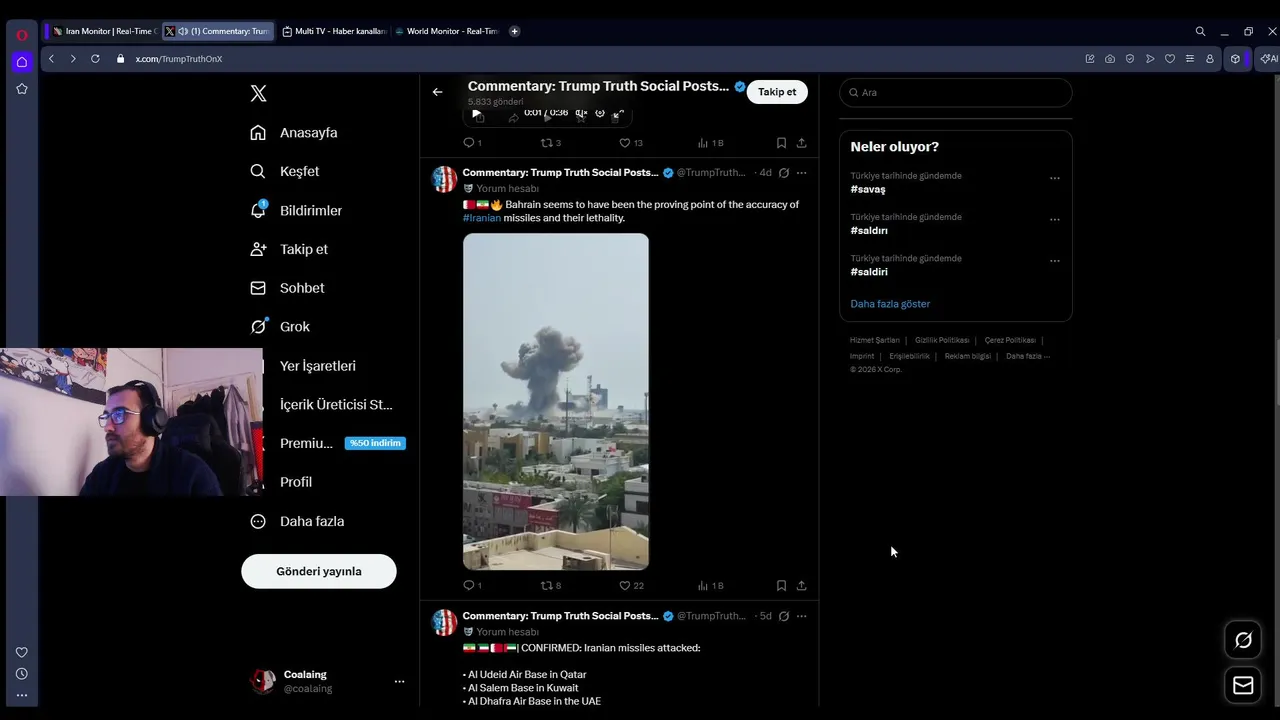The width and height of the screenshot is (1280, 720).
Task: Open Opera menu logo button
Action: click(21, 35)
